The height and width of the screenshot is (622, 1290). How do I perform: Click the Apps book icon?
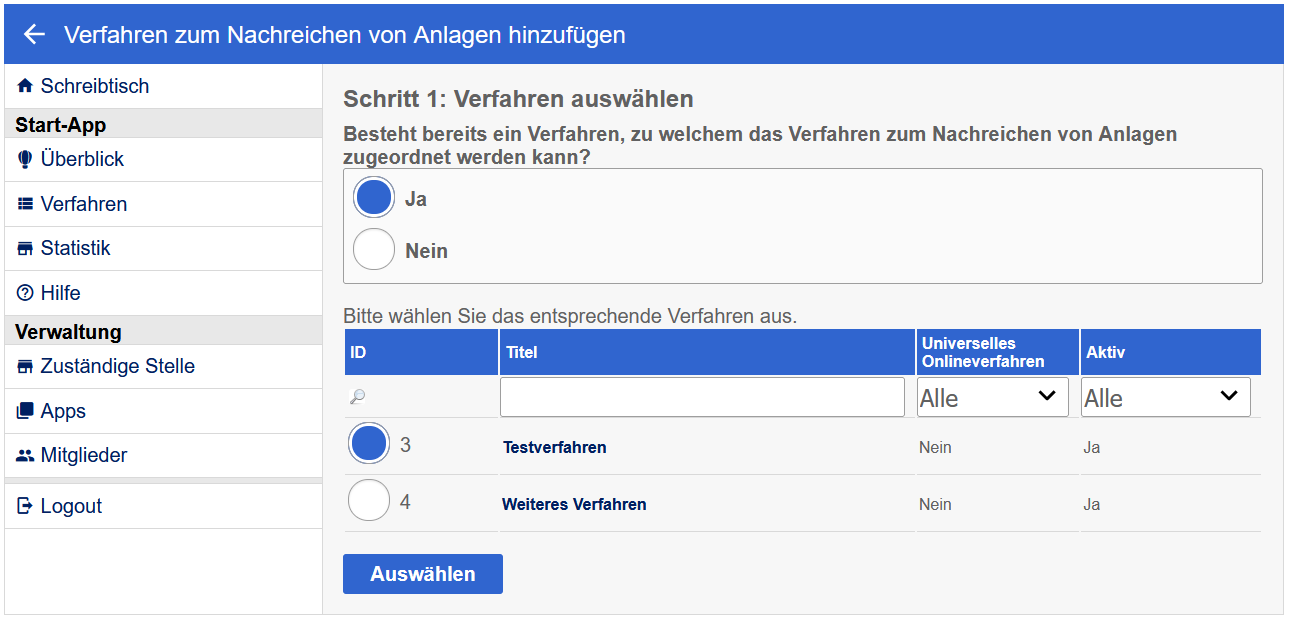click(27, 411)
